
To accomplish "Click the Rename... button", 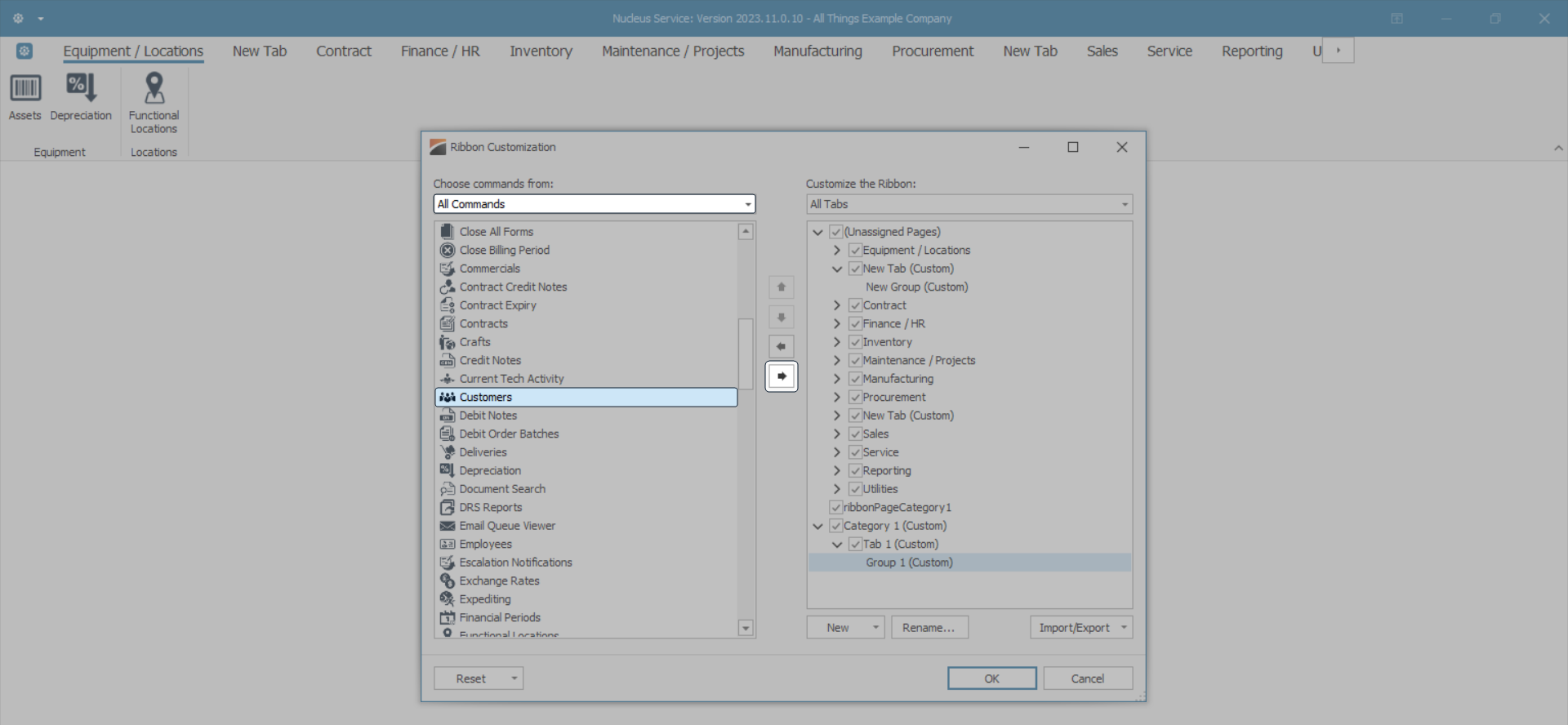I will [x=929, y=627].
